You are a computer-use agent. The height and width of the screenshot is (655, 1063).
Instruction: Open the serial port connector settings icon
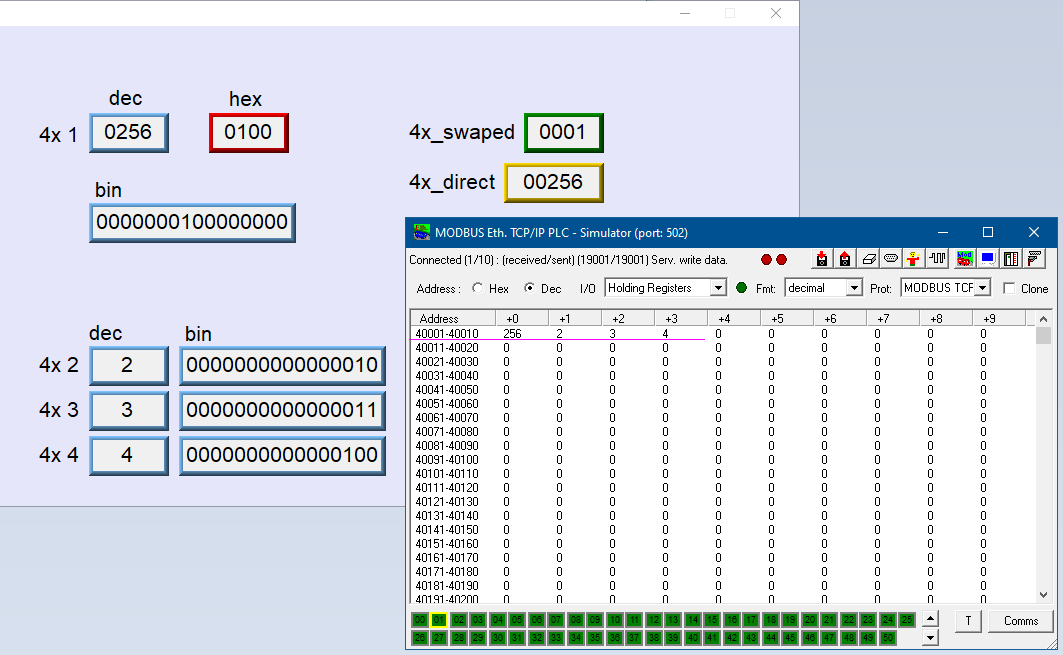[x=891, y=259]
